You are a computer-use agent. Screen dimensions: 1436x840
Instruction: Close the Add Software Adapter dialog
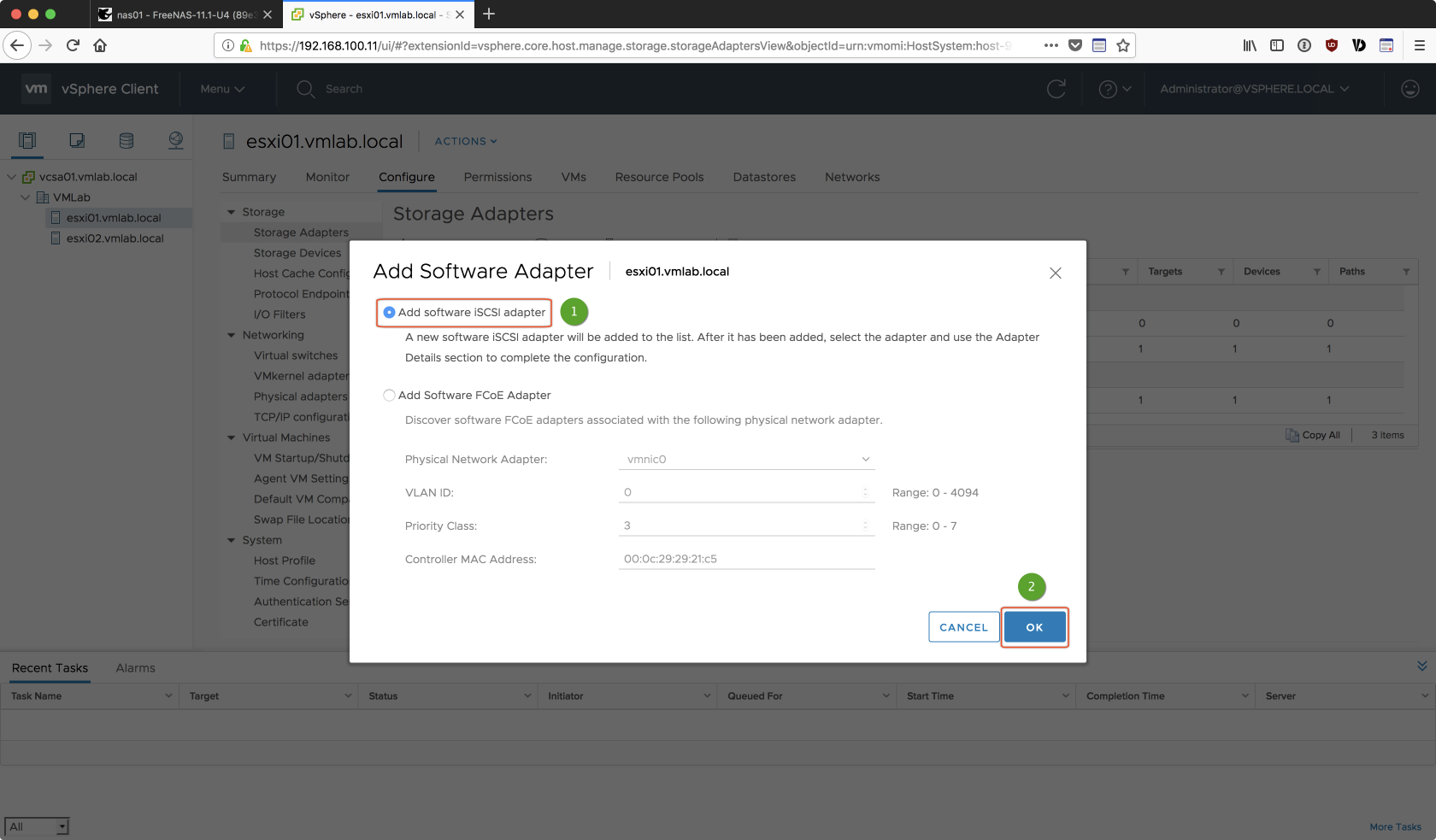coord(1056,273)
